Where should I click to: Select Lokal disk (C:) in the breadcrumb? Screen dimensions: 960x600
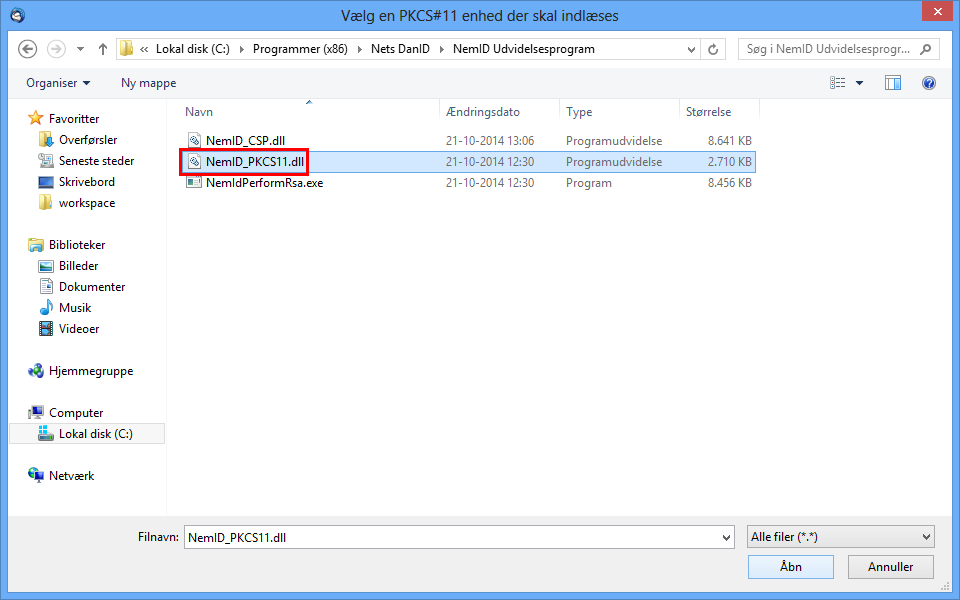[x=193, y=49]
